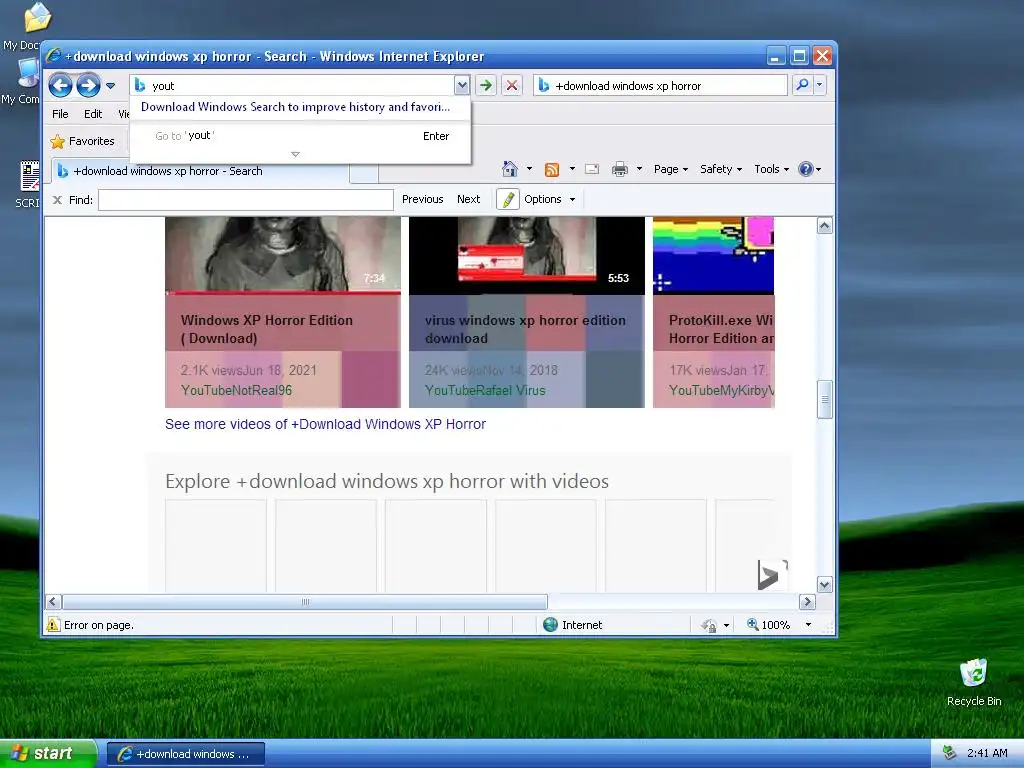This screenshot has height=768, width=1024.
Task: Click the 2:41 AM clock
Action: click(x=987, y=754)
